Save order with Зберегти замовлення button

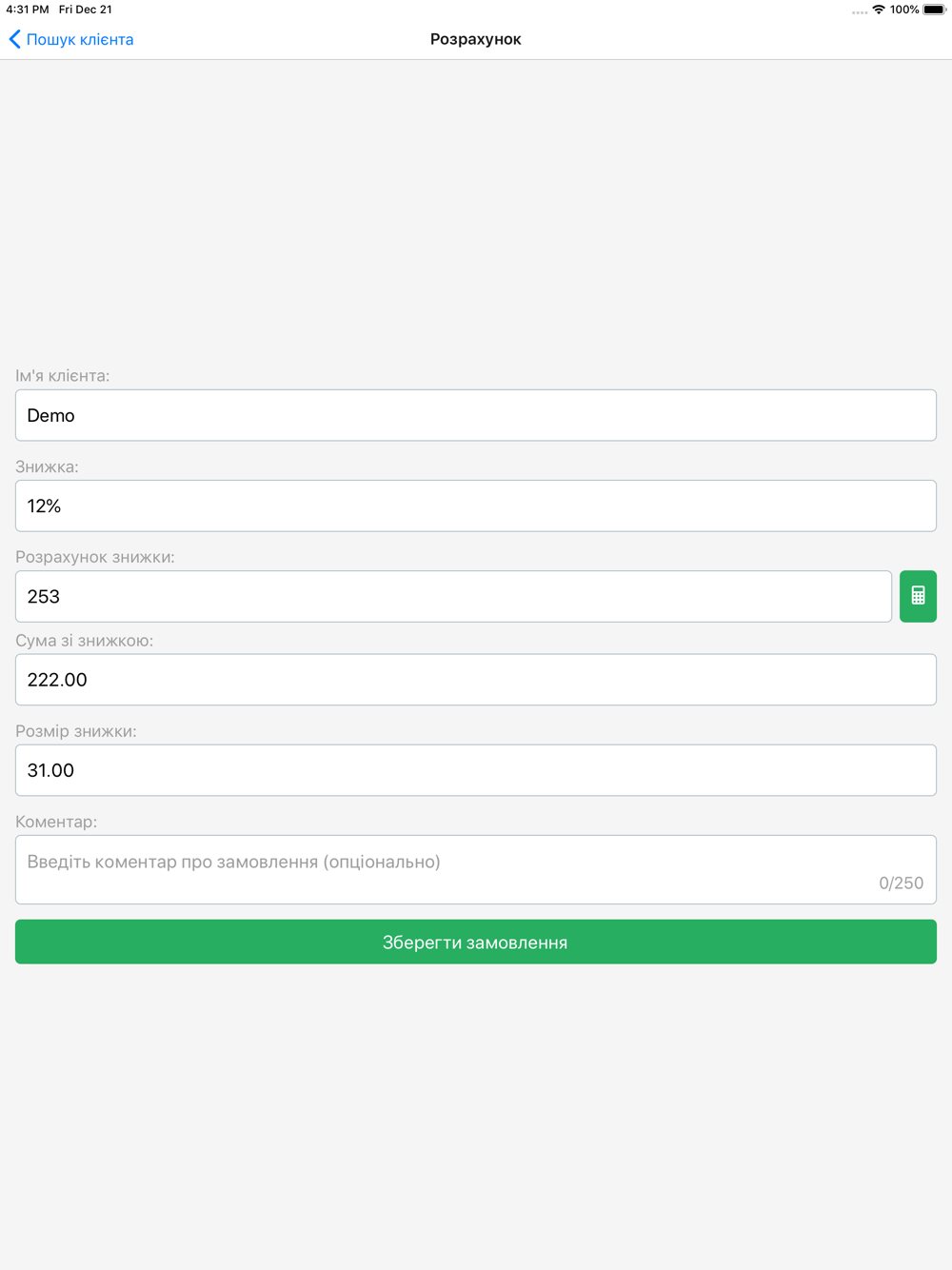(476, 942)
